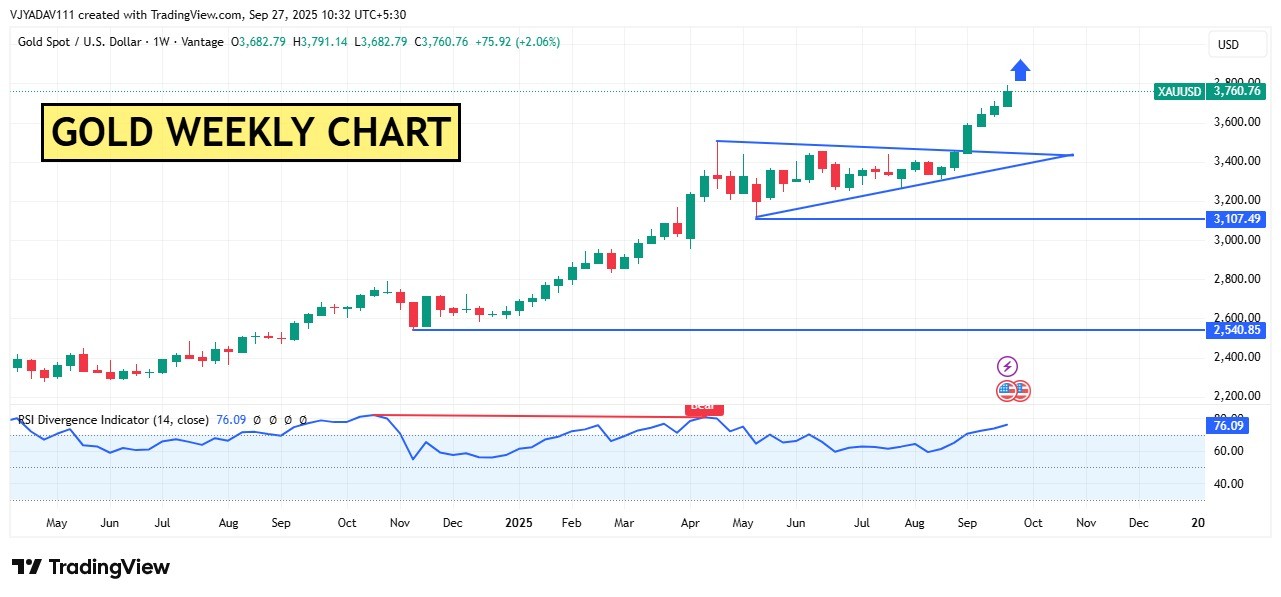Click the TradingView logo icon
The width and height of the screenshot is (1281, 597).
coord(27,567)
